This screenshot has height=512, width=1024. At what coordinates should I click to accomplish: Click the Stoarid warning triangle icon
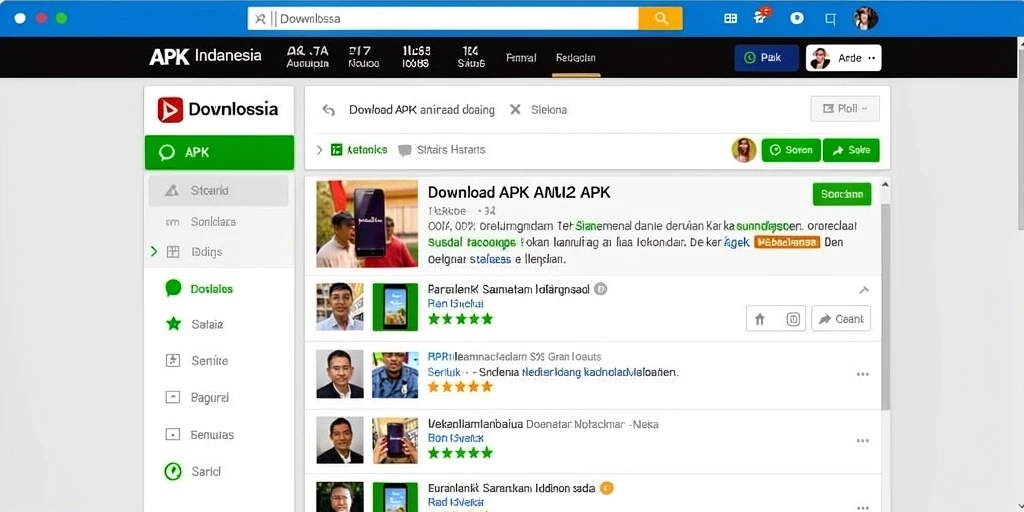point(172,191)
